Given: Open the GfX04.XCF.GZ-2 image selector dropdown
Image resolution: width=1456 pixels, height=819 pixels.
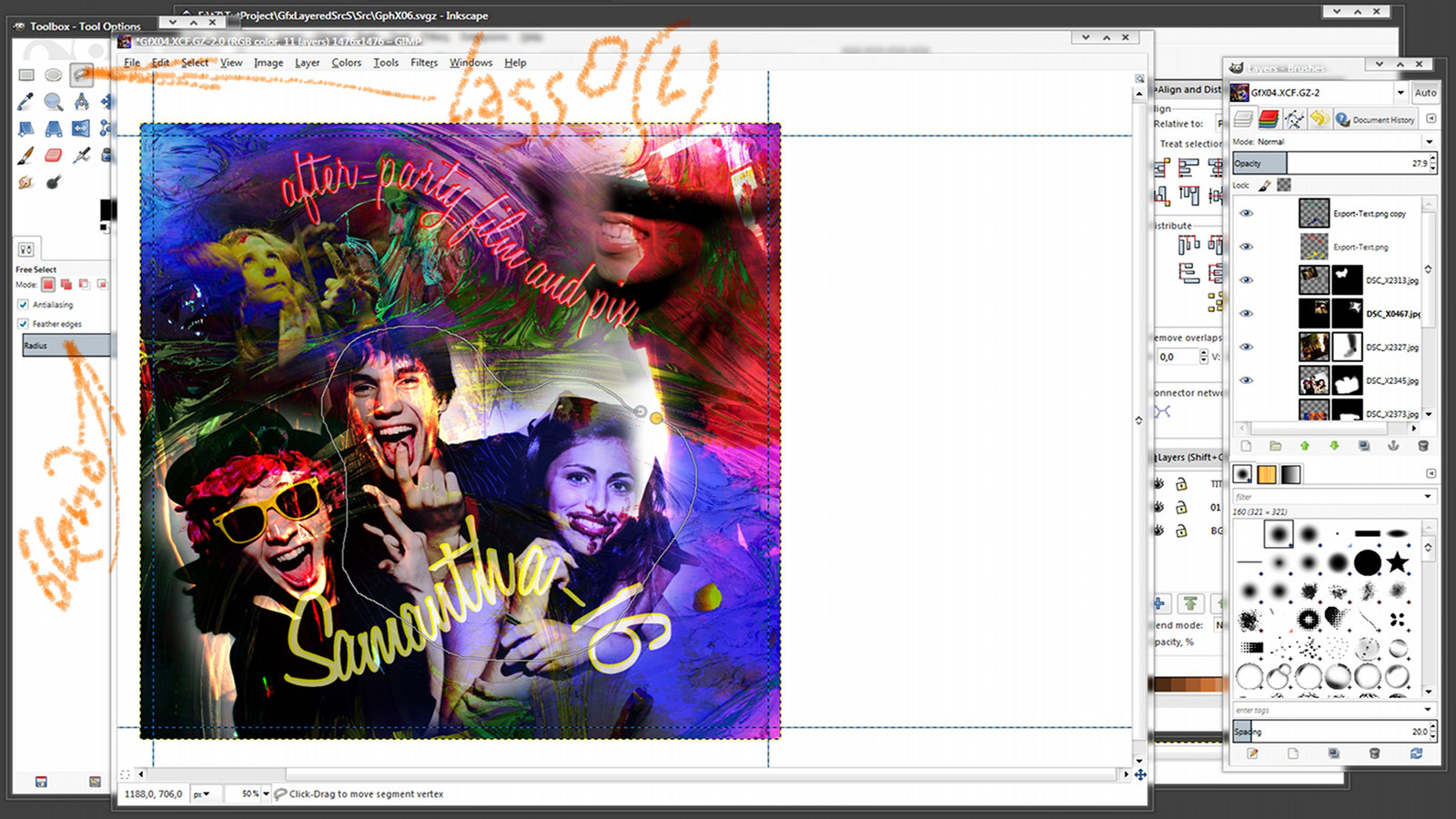Looking at the screenshot, I should click(1400, 92).
